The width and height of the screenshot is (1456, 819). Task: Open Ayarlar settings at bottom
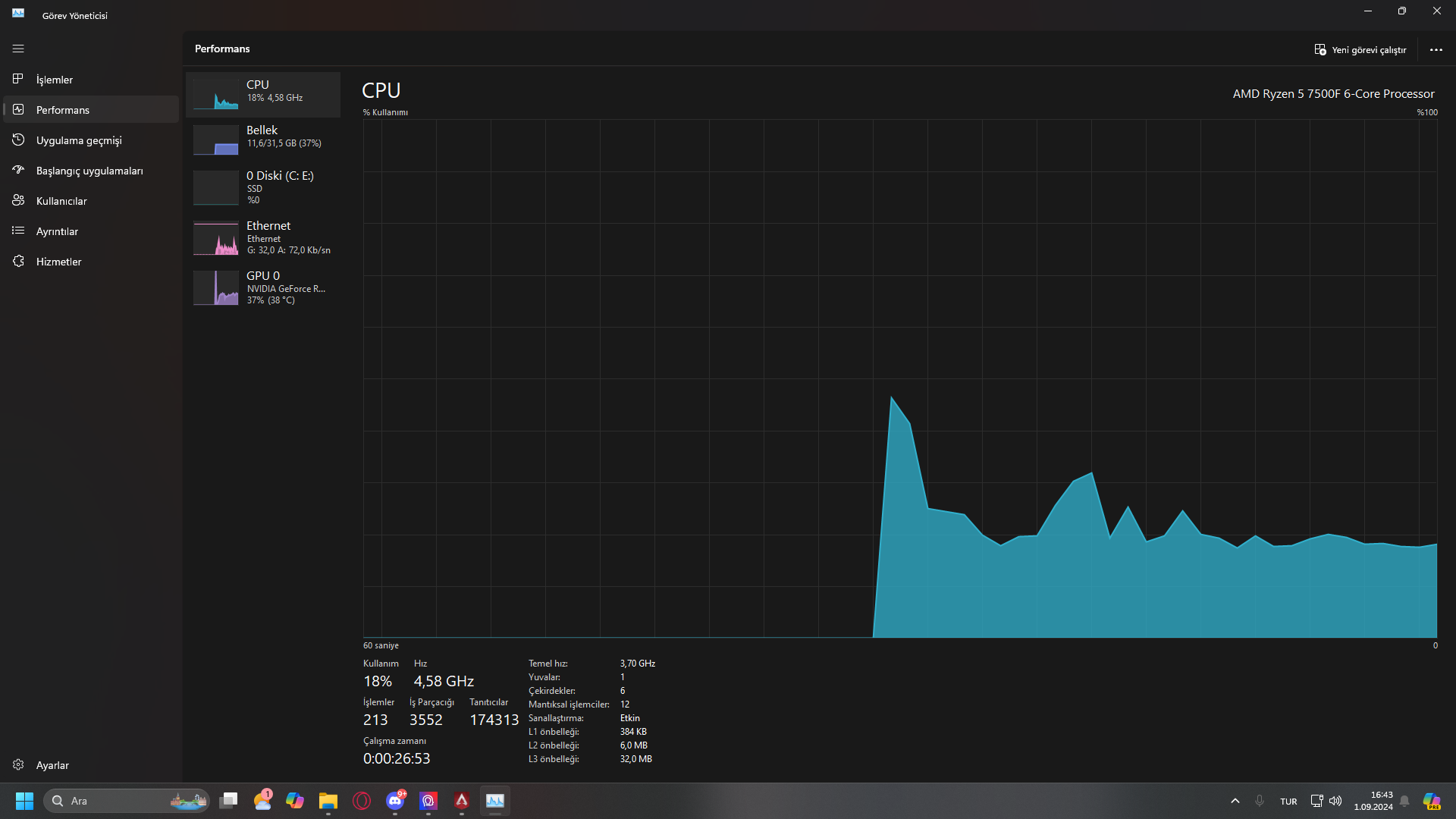point(52,765)
